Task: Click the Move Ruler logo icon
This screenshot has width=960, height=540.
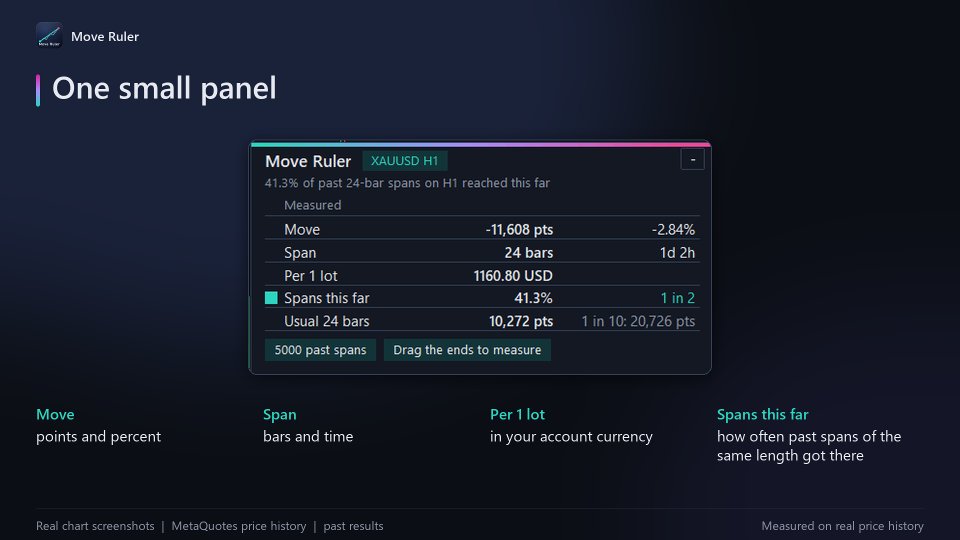Action: point(49,36)
